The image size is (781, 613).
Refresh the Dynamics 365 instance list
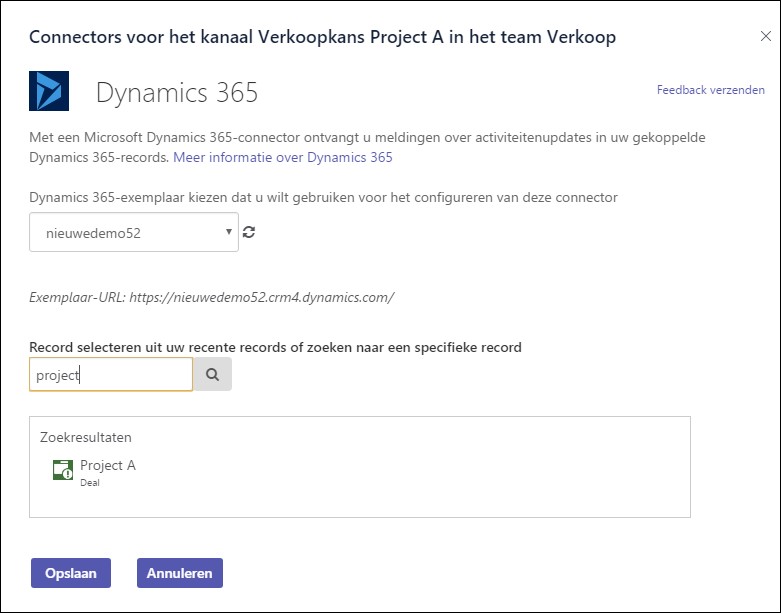pos(249,232)
